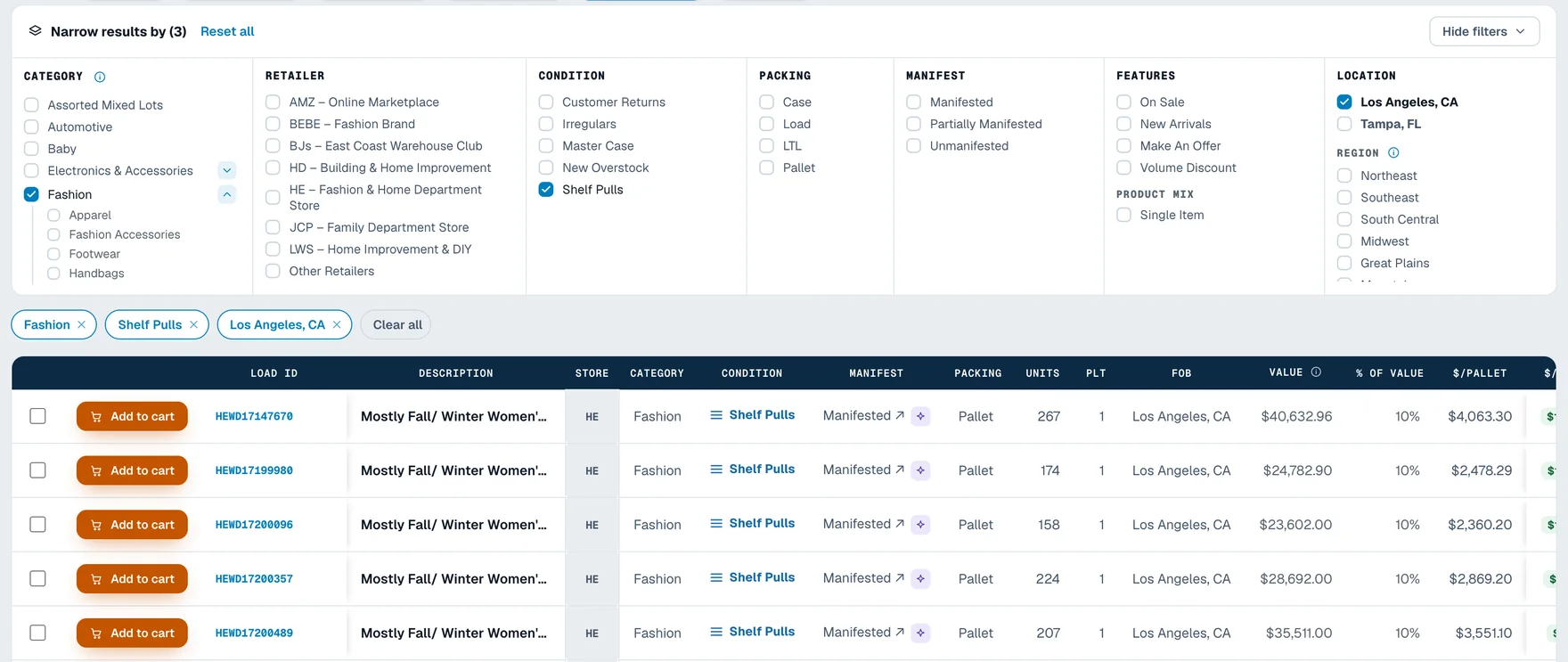Uncheck the Shelf Pulls condition
This screenshot has width=1568, height=662.
546,190
